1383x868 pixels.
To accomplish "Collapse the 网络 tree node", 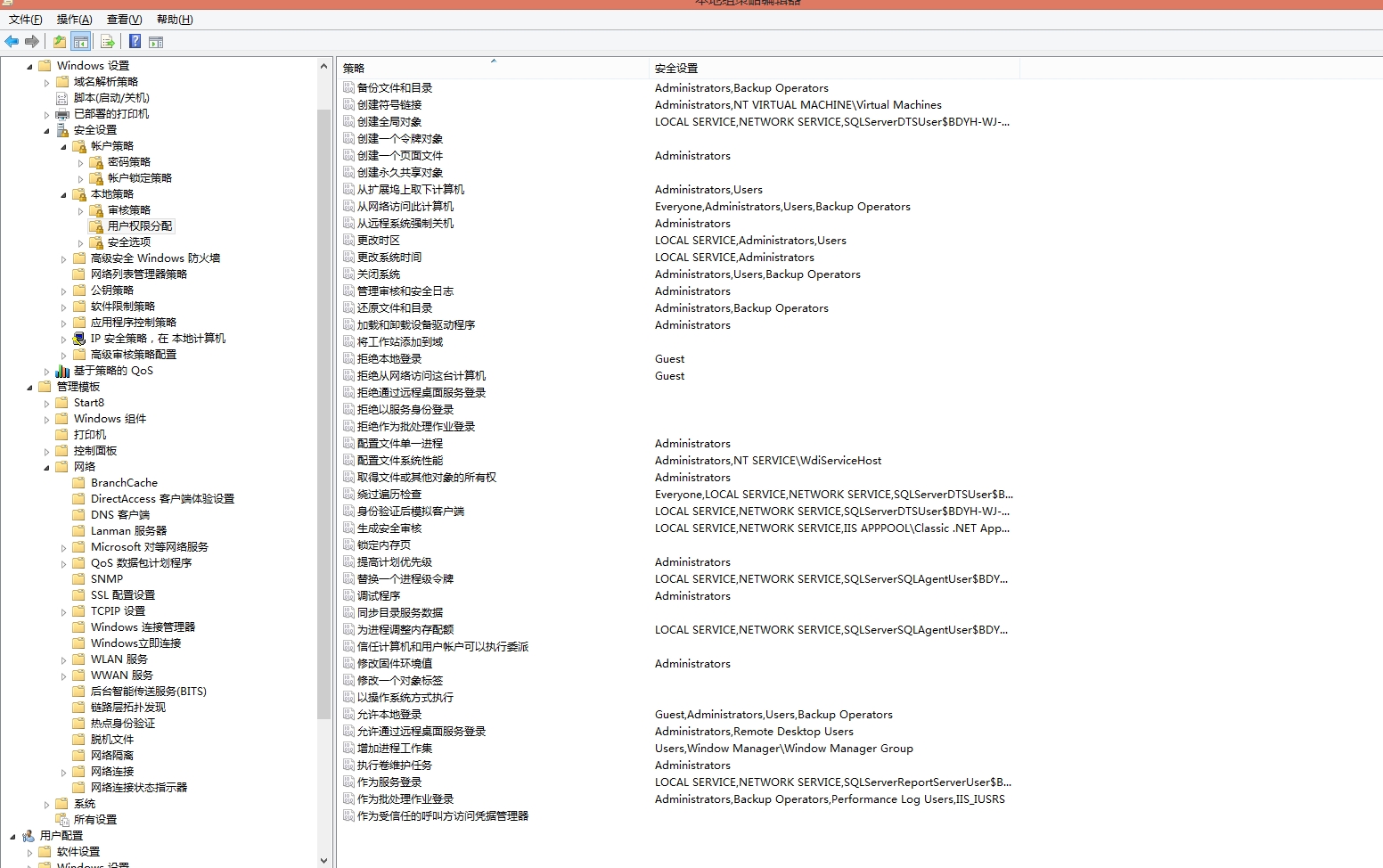I will (x=46, y=468).
